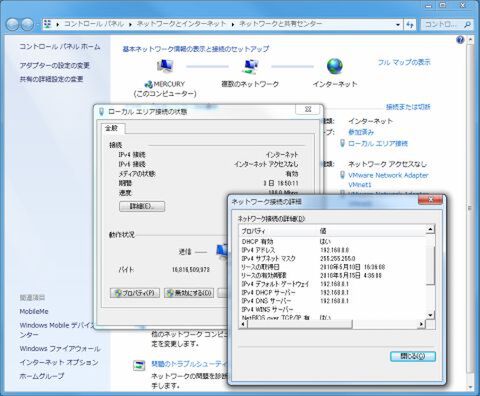Open アダプターの設定の変更 link
480x396 pixels.
pyautogui.click(x=55, y=65)
